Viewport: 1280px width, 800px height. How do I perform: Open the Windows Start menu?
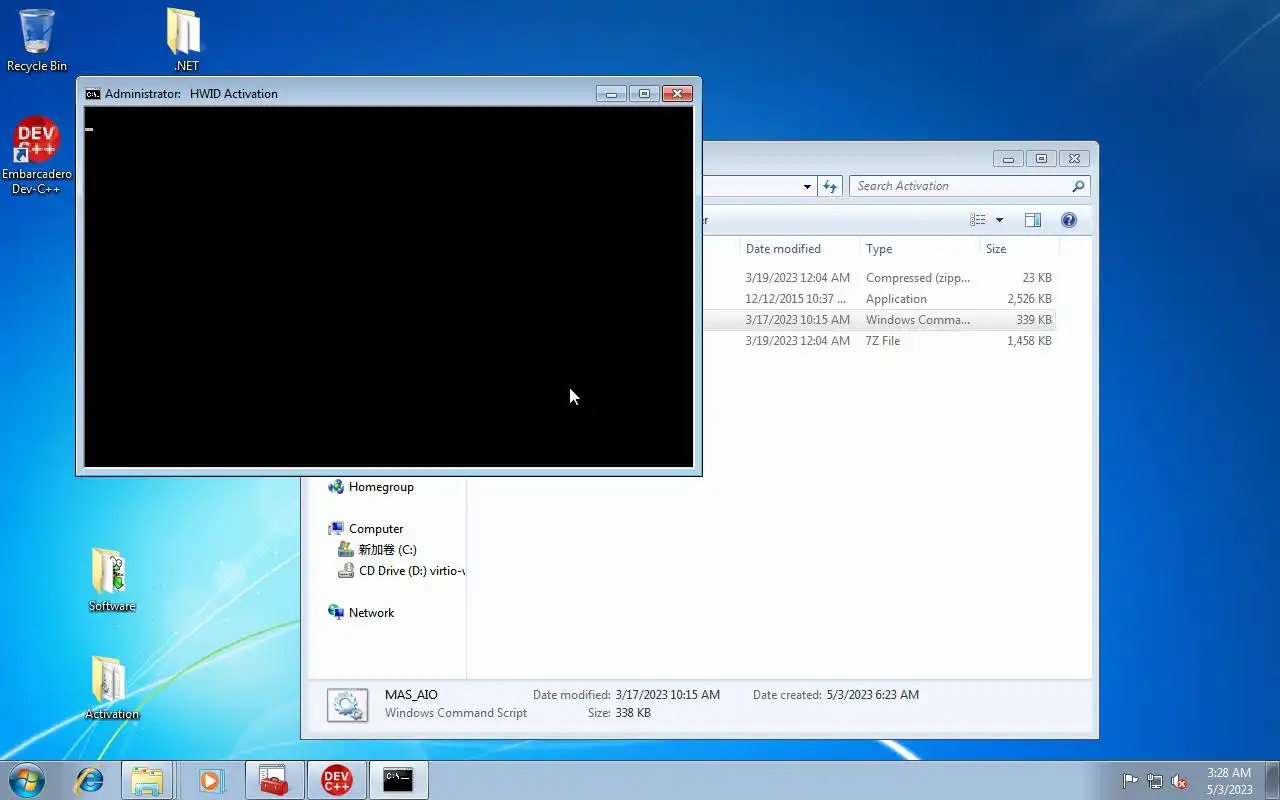coord(26,780)
